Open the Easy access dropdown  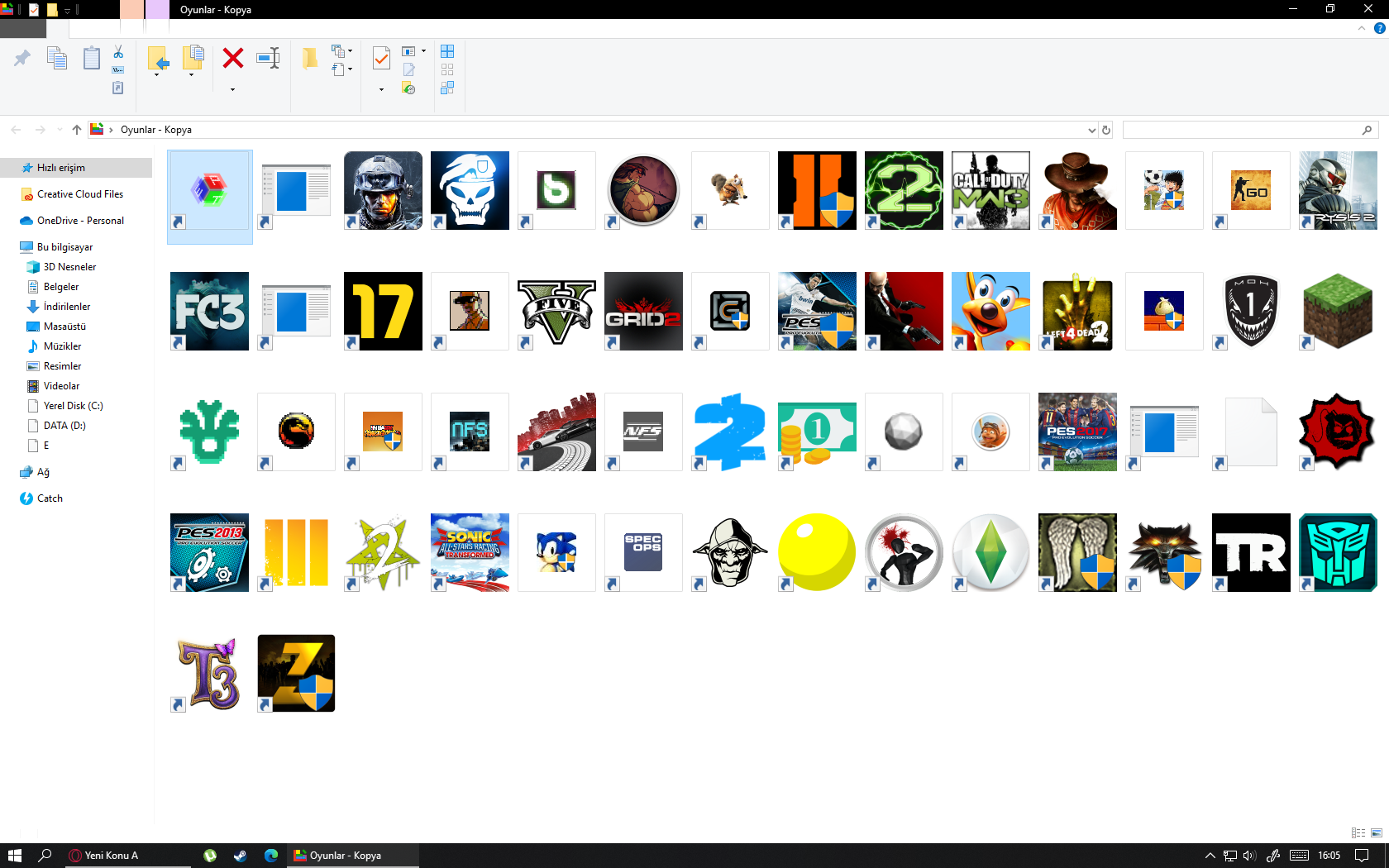tap(341, 69)
